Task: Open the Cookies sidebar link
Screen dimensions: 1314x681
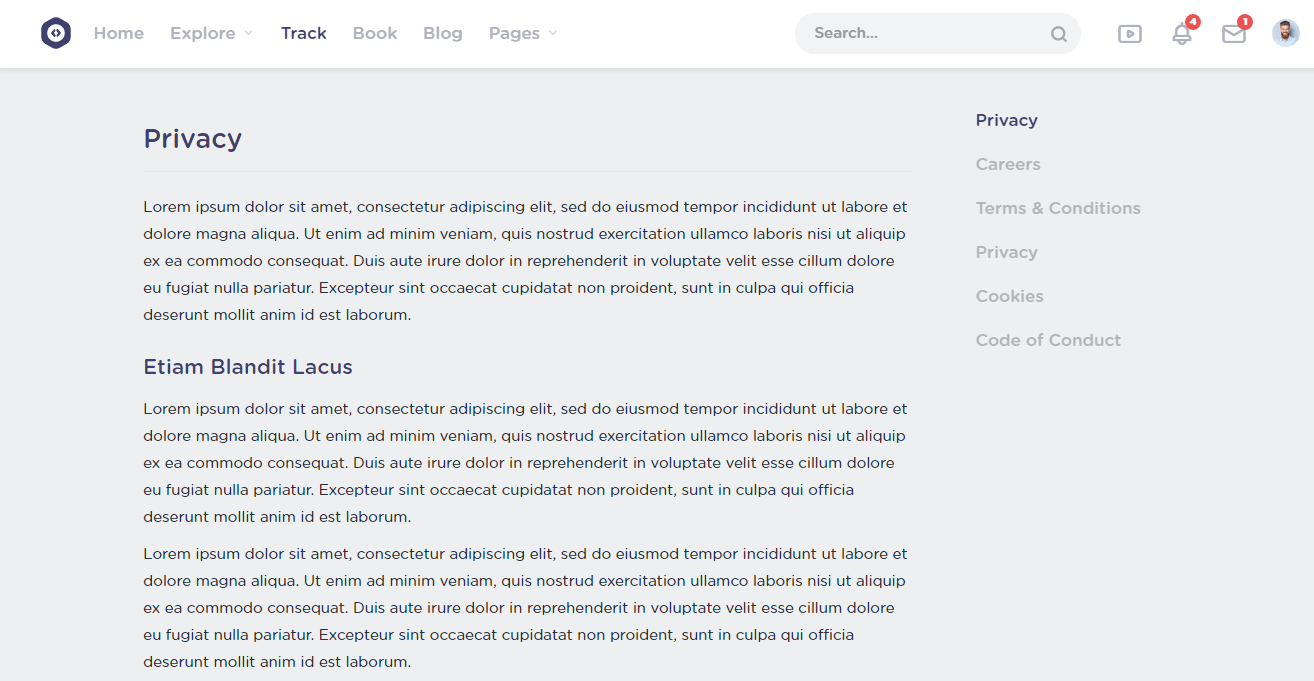Action: point(1009,296)
